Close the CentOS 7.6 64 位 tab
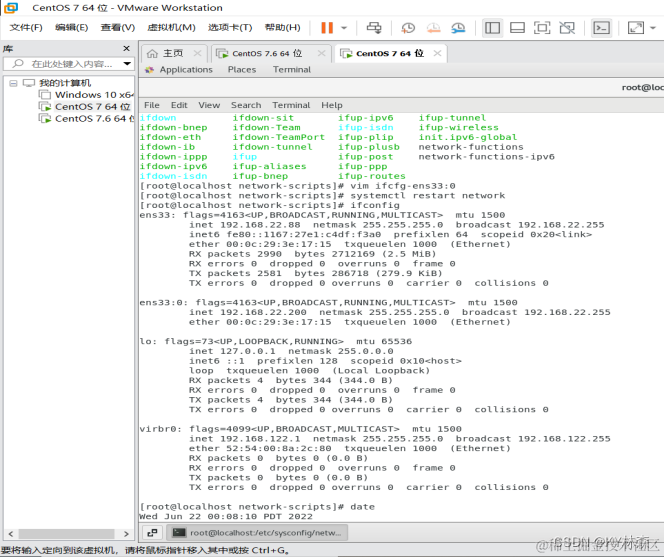Screen dimensions: 665x558 (x=321, y=53)
